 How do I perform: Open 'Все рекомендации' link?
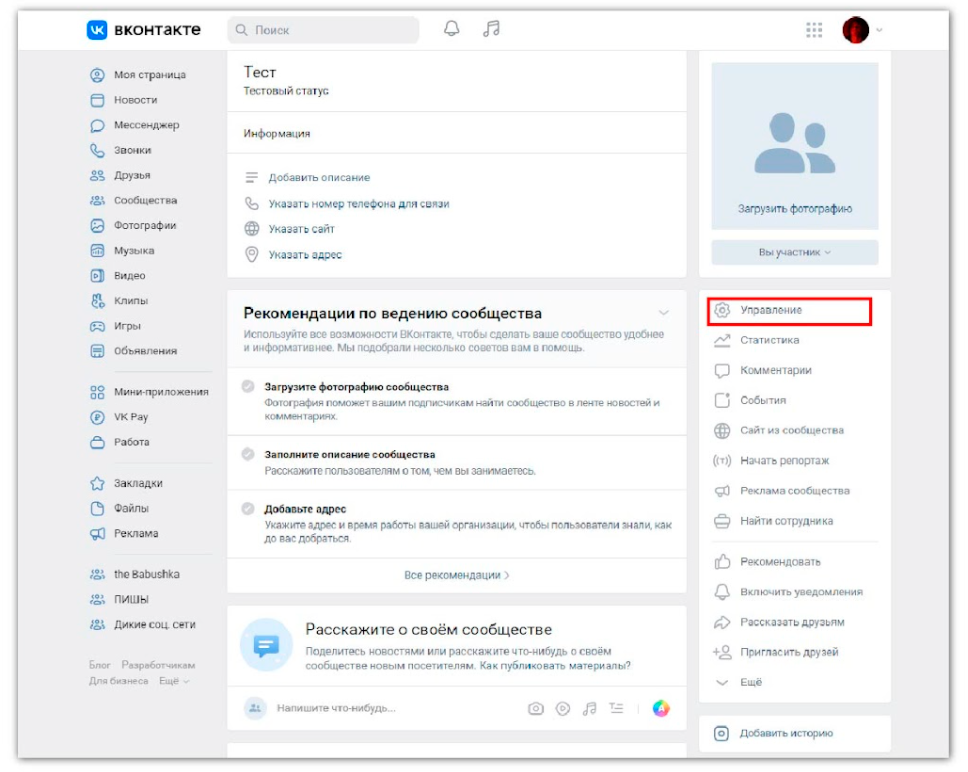(x=456, y=575)
